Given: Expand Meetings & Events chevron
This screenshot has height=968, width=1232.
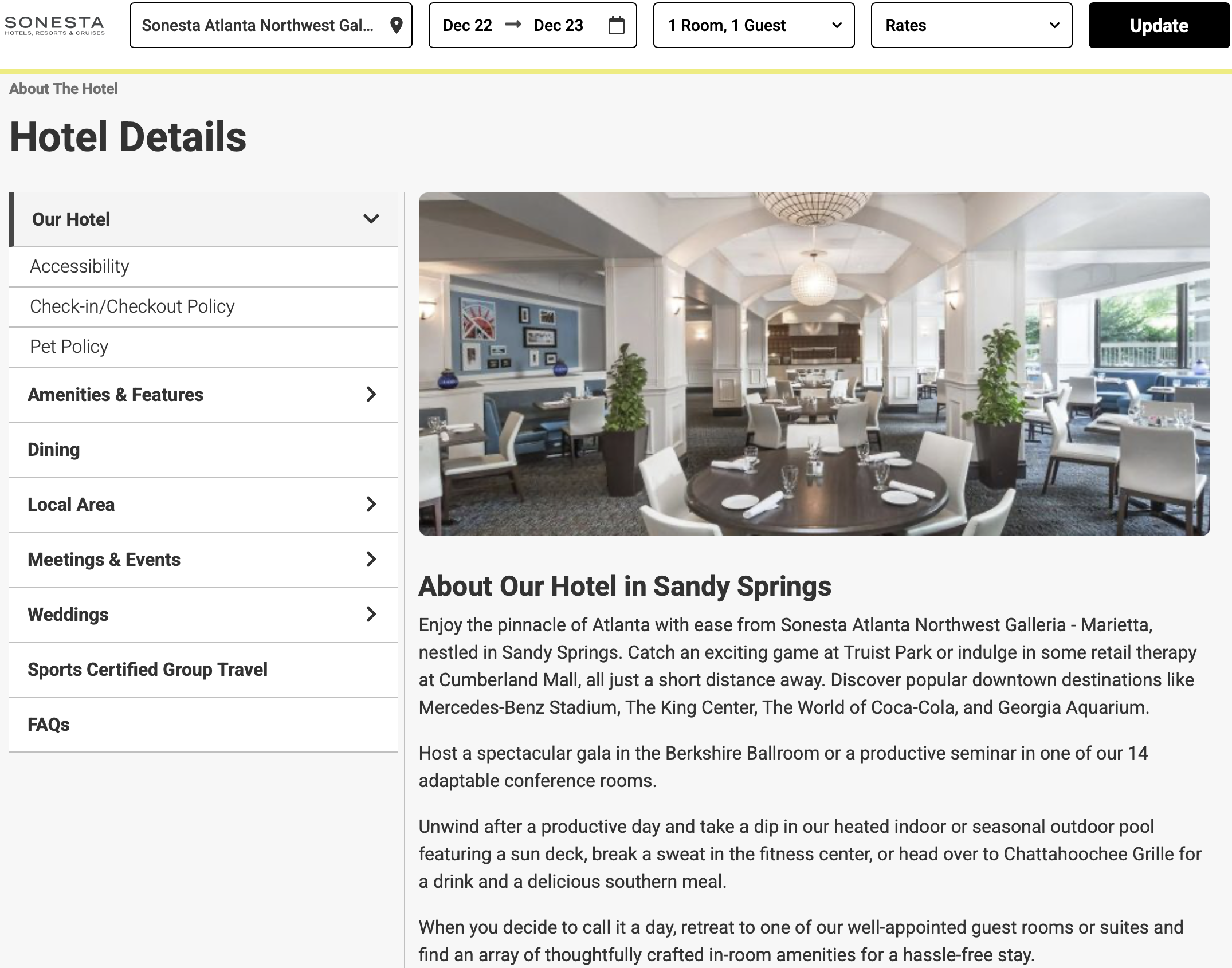Looking at the screenshot, I should coord(371,559).
